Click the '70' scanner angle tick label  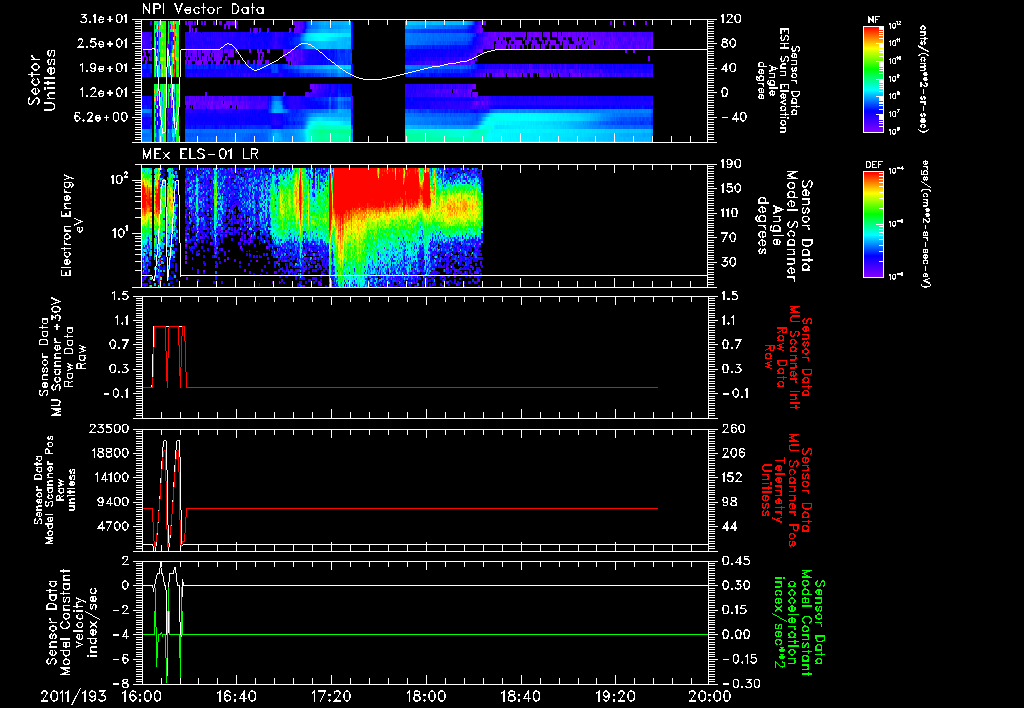click(728, 237)
